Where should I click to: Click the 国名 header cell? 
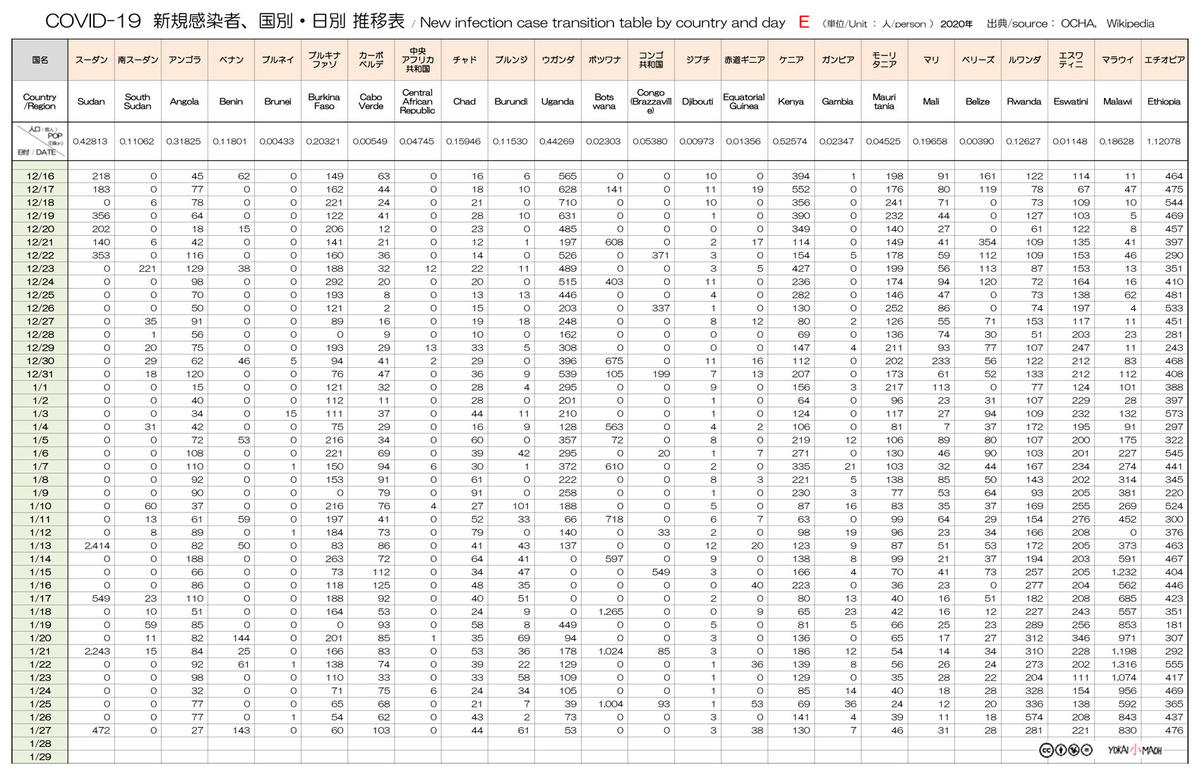(x=39, y=60)
